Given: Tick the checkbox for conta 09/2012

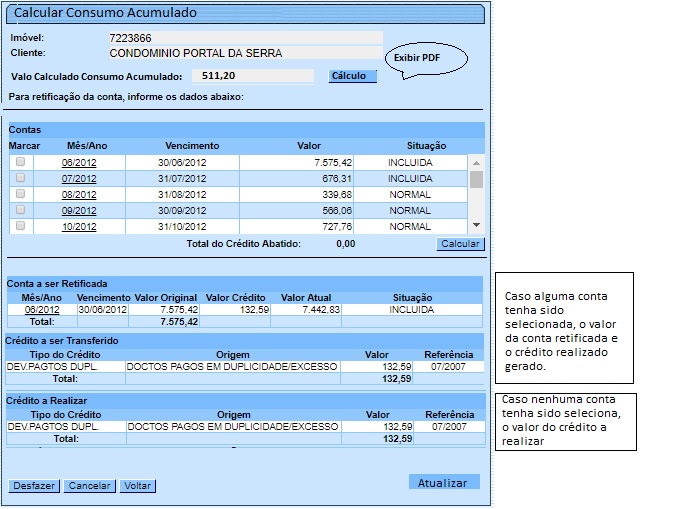Looking at the screenshot, I should 20,210.
